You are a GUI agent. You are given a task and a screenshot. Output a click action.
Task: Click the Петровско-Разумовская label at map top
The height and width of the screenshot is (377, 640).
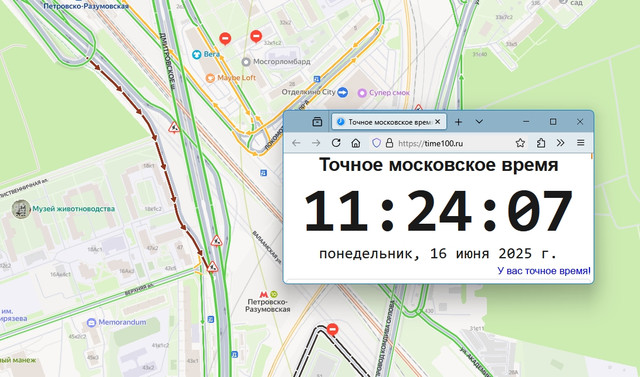tap(86, 6)
